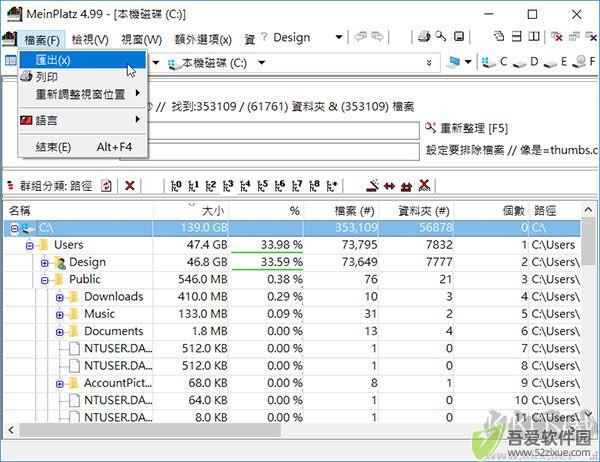Sort by 名稱 column header

pyautogui.click(x=78, y=211)
